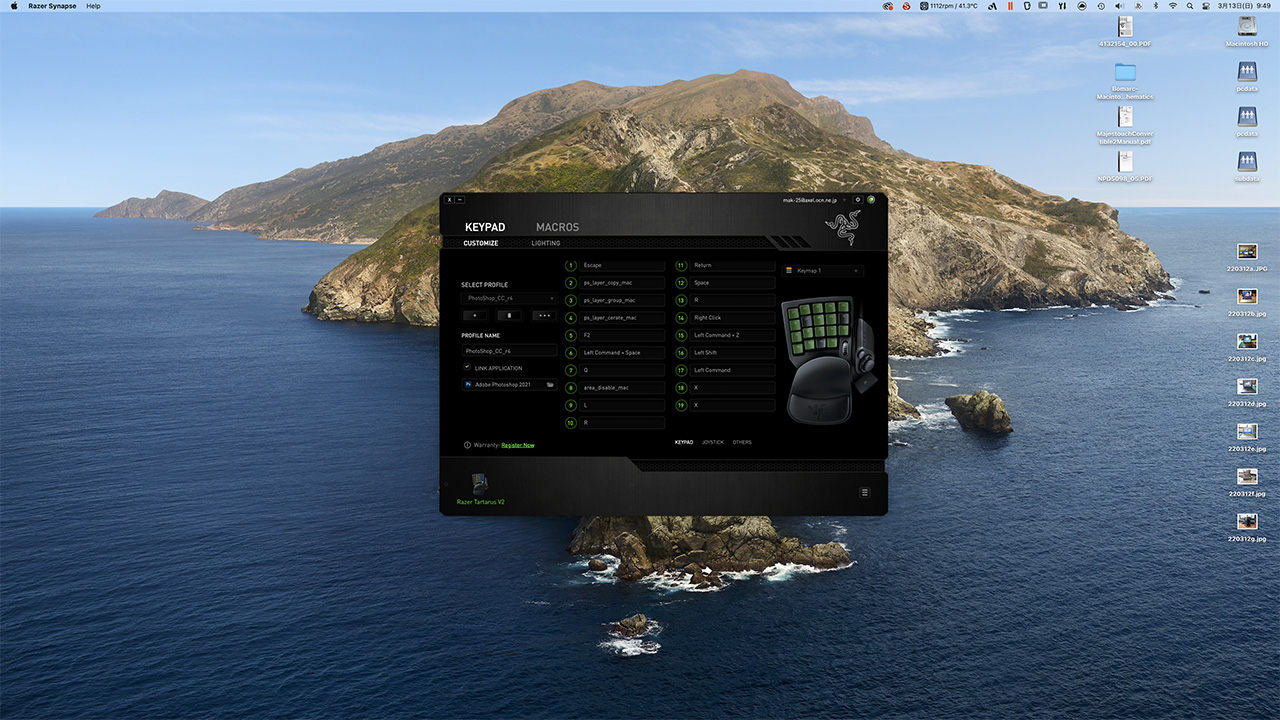
Task: Click the Razer snake logo
Action: 841,227
